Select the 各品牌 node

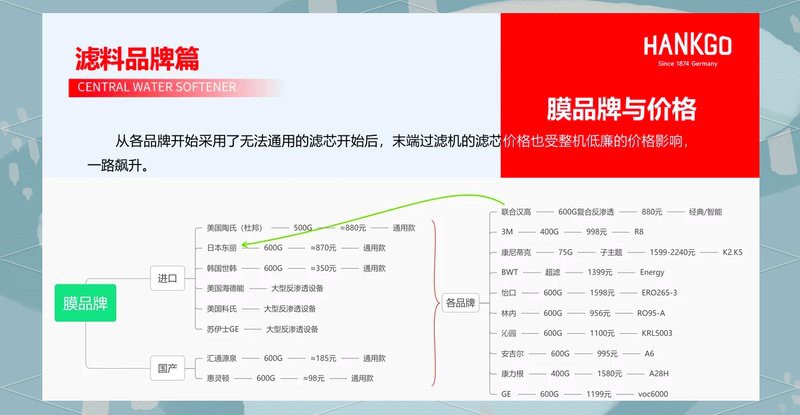click(x=460, y=303)
